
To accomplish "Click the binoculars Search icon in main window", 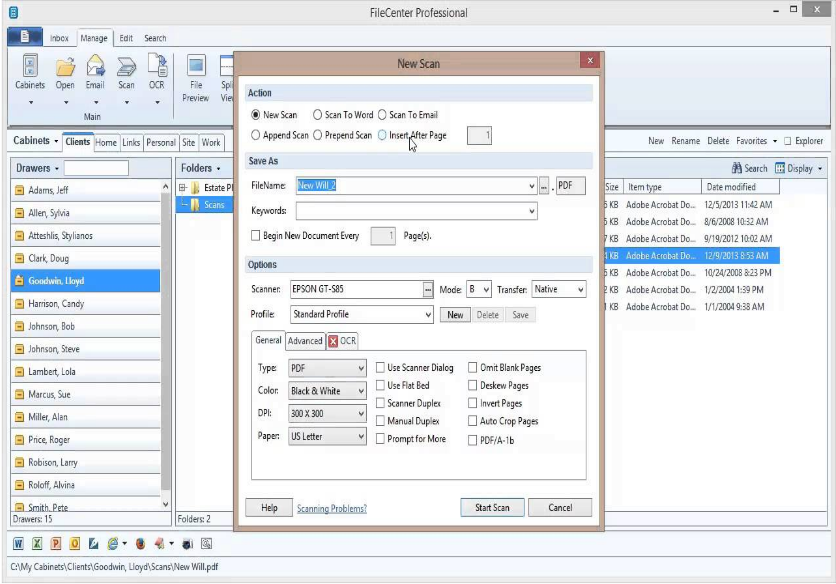I will (737, 168).
